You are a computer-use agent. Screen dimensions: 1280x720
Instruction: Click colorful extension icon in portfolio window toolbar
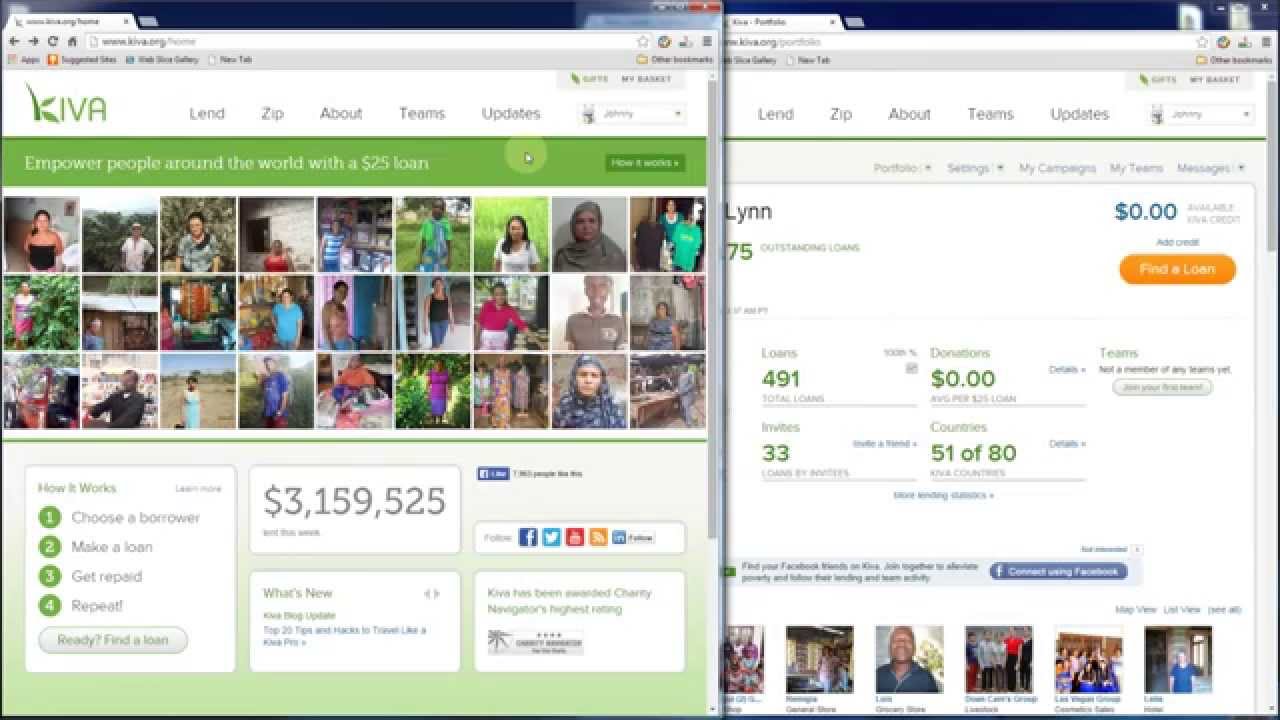(x=1224, y=42)
